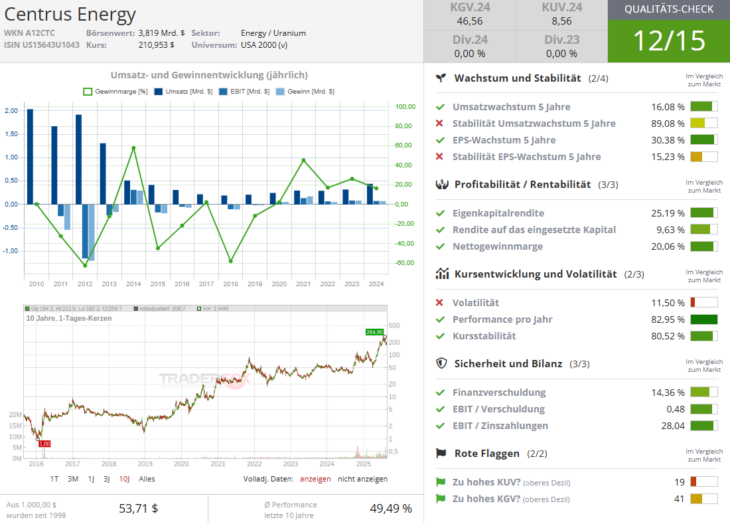
Task: Select the 1J chart timeframe
Action: point(91,479)
